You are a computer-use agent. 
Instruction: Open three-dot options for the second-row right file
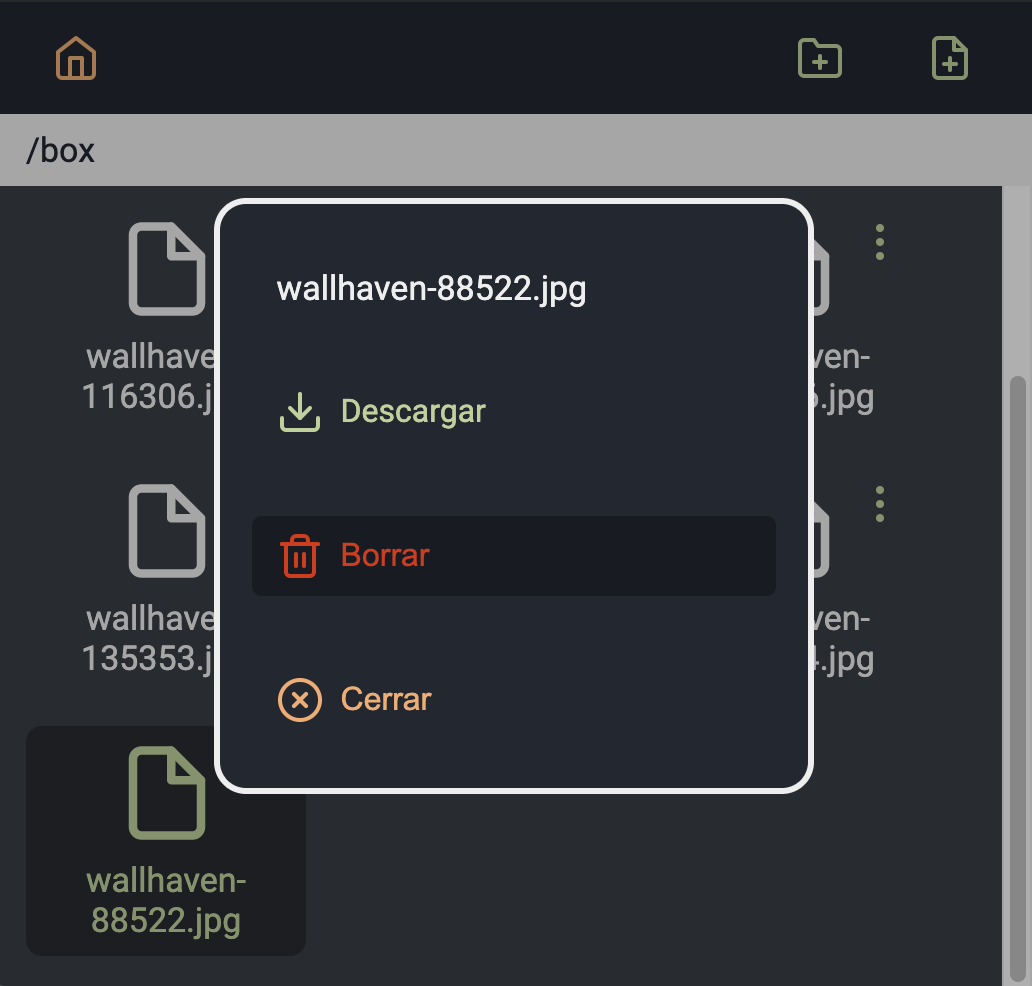(x=879, y=504)
